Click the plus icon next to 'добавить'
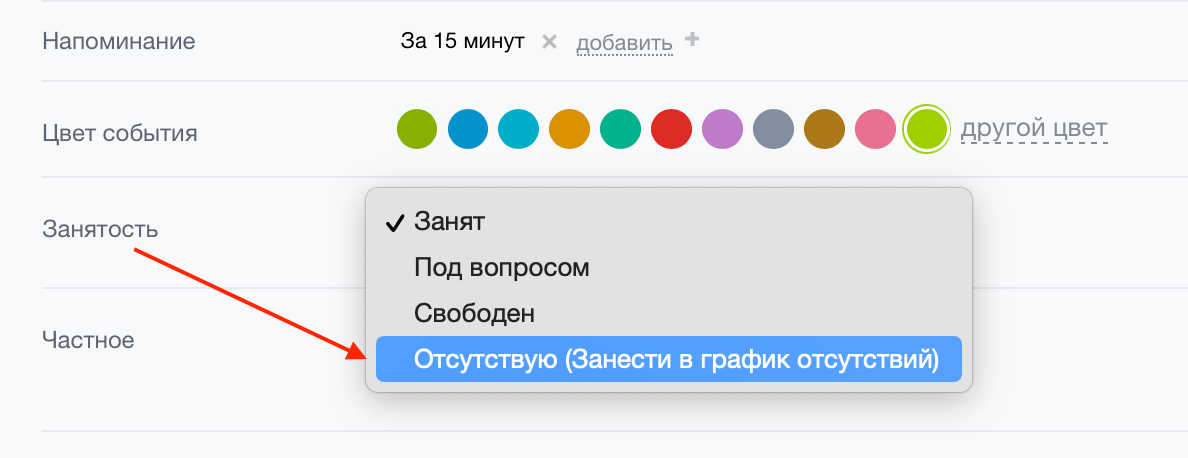Viewport: 1188px width, 458px height. pyautogui.click(x=691, y=39)
